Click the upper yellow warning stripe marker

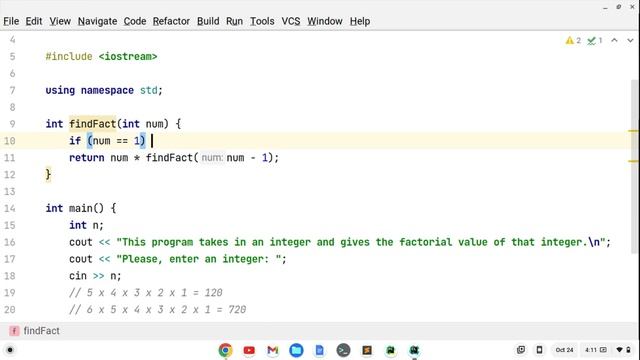tap(633, 131)
